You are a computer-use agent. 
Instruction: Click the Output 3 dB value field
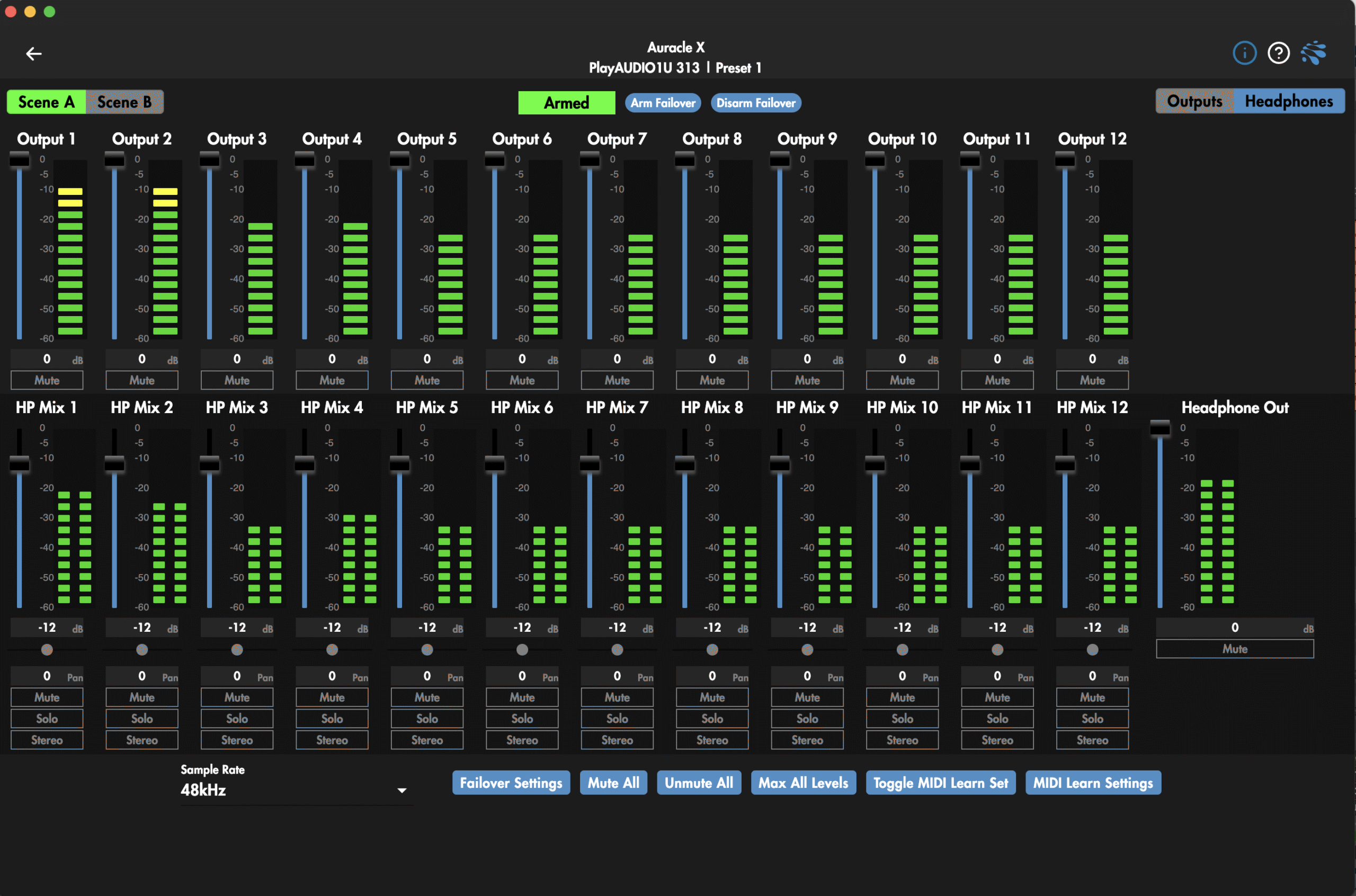tap(237, 360)
